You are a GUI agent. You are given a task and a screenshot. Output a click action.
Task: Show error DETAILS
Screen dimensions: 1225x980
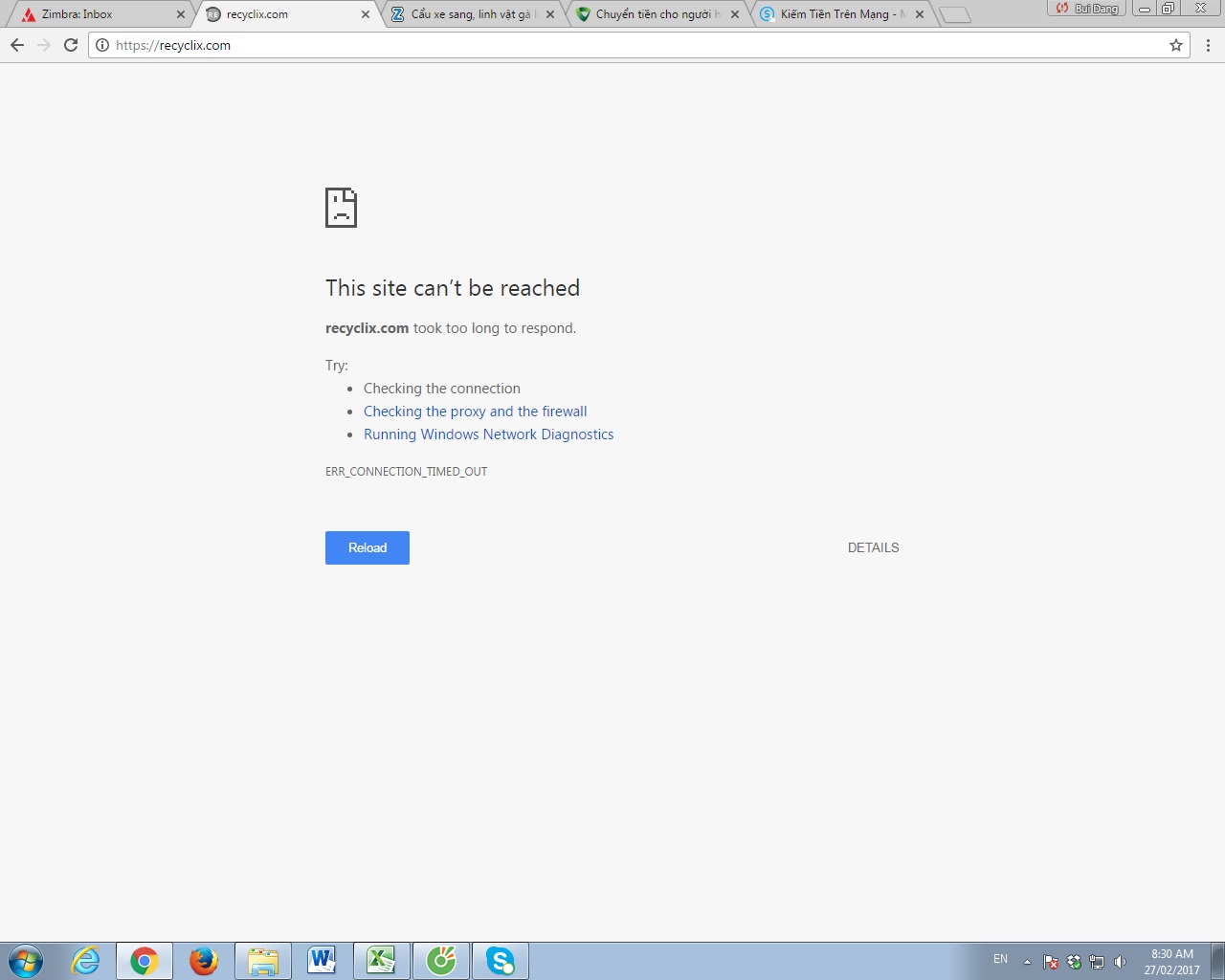(873, 547)
